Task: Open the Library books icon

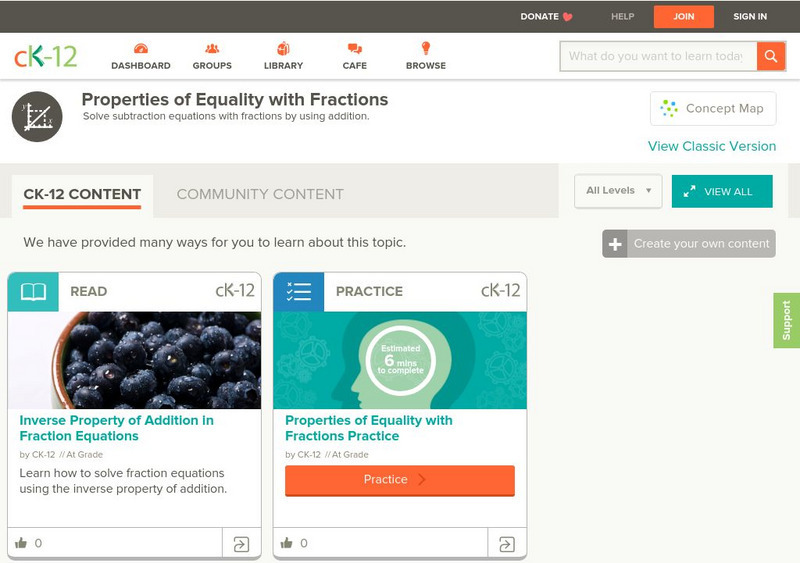Action: click(283, 49)
